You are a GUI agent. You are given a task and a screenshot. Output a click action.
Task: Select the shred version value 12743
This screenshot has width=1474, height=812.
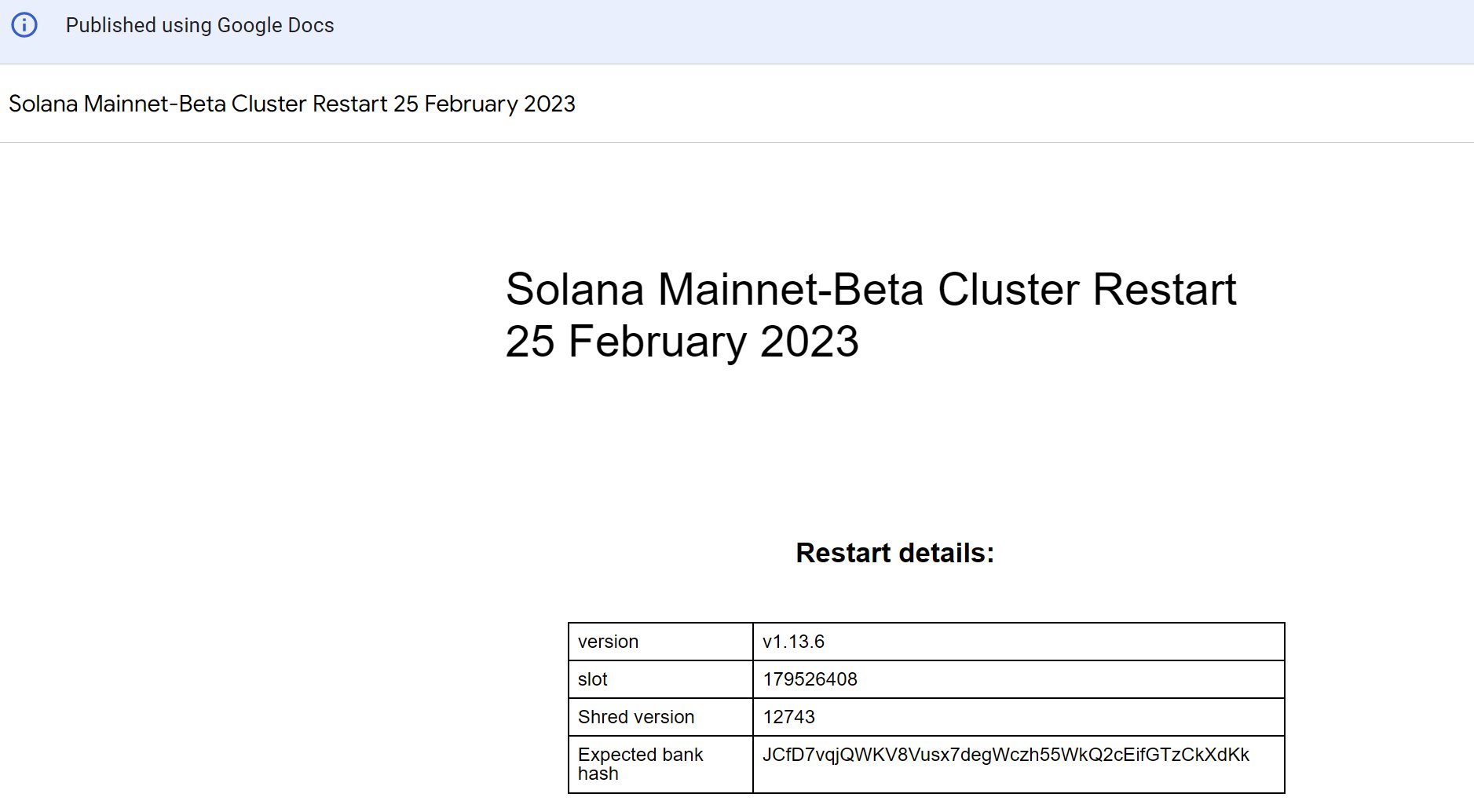(x=788, y=716)
